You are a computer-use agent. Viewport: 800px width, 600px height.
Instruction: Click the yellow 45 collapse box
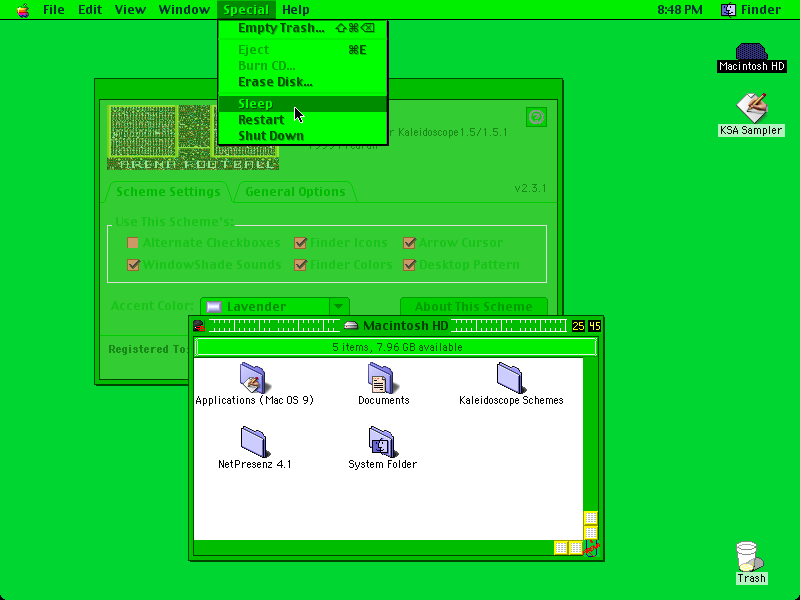(594, 326)
